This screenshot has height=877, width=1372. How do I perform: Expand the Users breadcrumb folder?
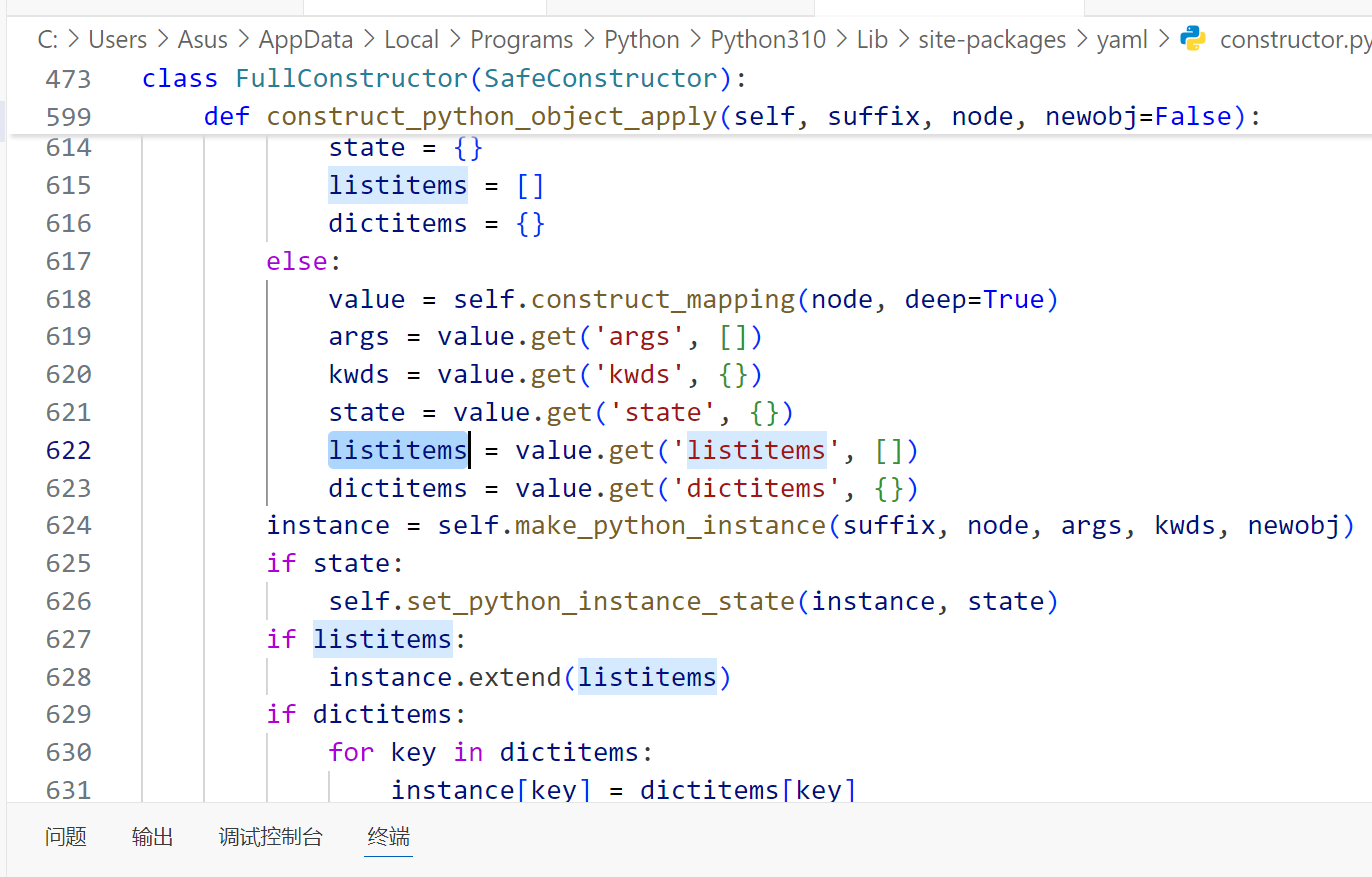(x=117, y=40)
